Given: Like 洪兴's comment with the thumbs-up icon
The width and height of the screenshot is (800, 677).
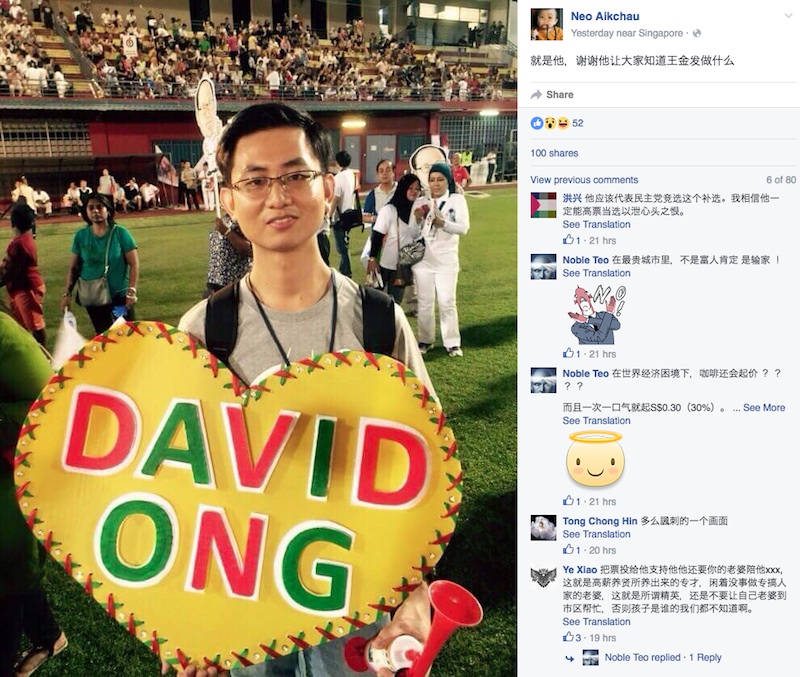Looking at the screenshot, I should 568,240.
